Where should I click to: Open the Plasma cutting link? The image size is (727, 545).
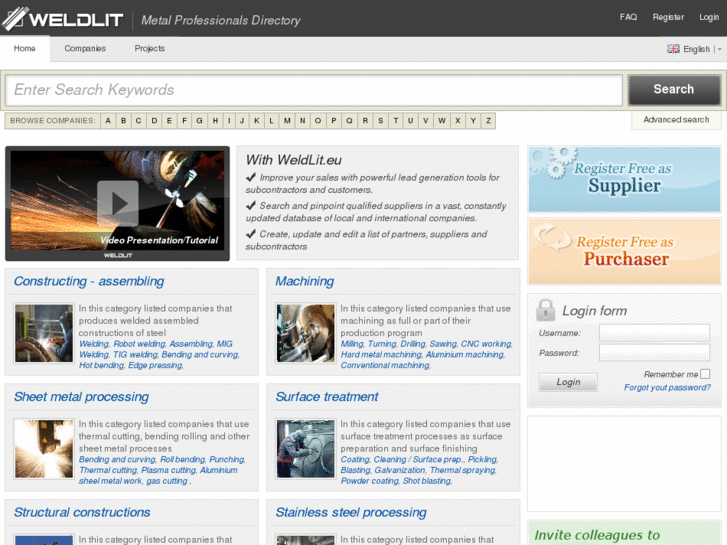(168, 470)
